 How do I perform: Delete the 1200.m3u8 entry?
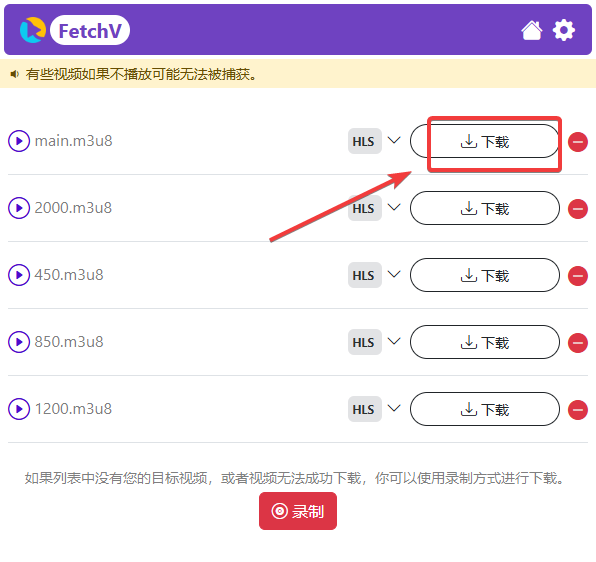click(x=578, y=410)
